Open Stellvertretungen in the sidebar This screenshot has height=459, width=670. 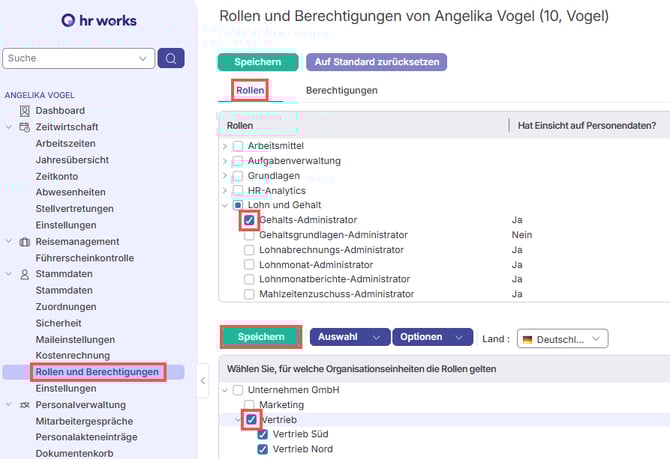click(75, 209)
